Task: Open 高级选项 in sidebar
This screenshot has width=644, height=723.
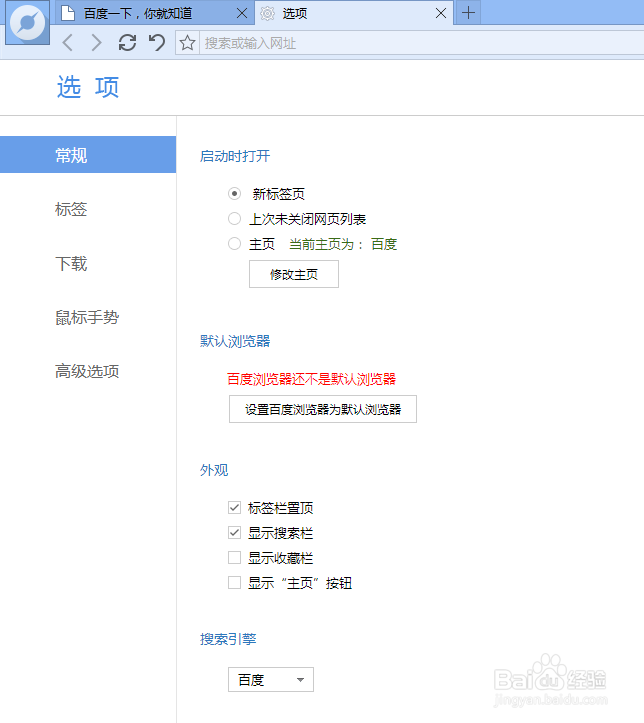Action: pyautogui.click(x=88, y=371)
